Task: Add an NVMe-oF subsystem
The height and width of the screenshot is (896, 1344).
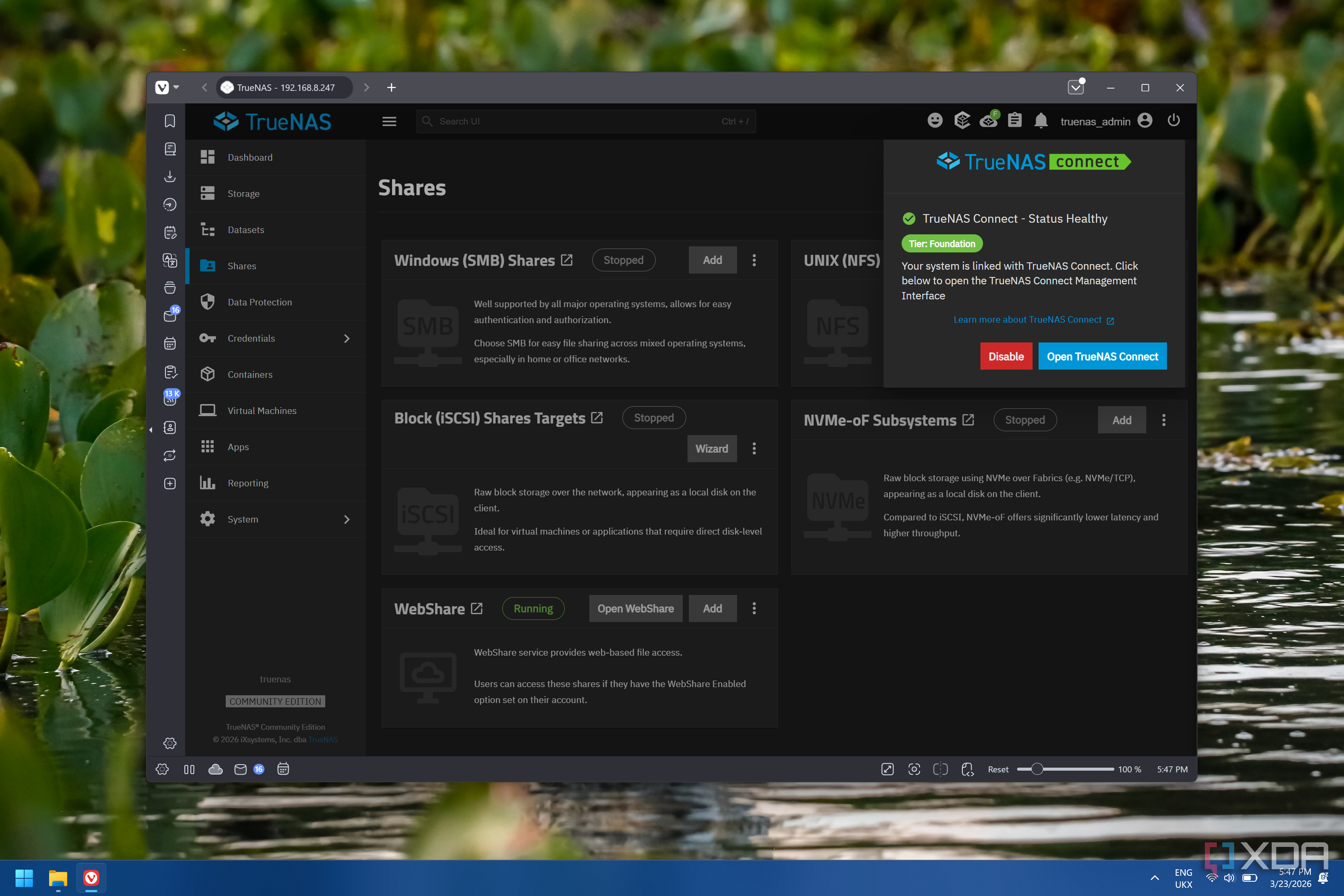Action: [1122, 420]
